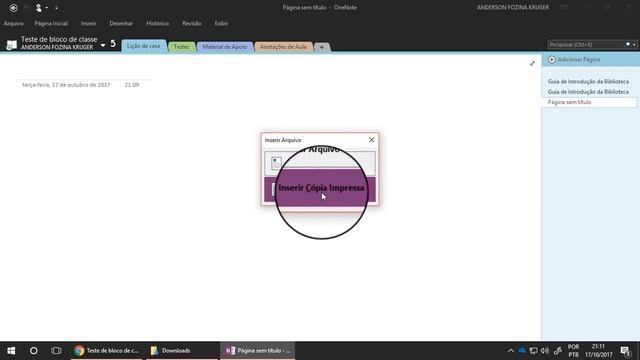Open the Inserir ribbon tab

pyautogui.click(x=89, y=24)
